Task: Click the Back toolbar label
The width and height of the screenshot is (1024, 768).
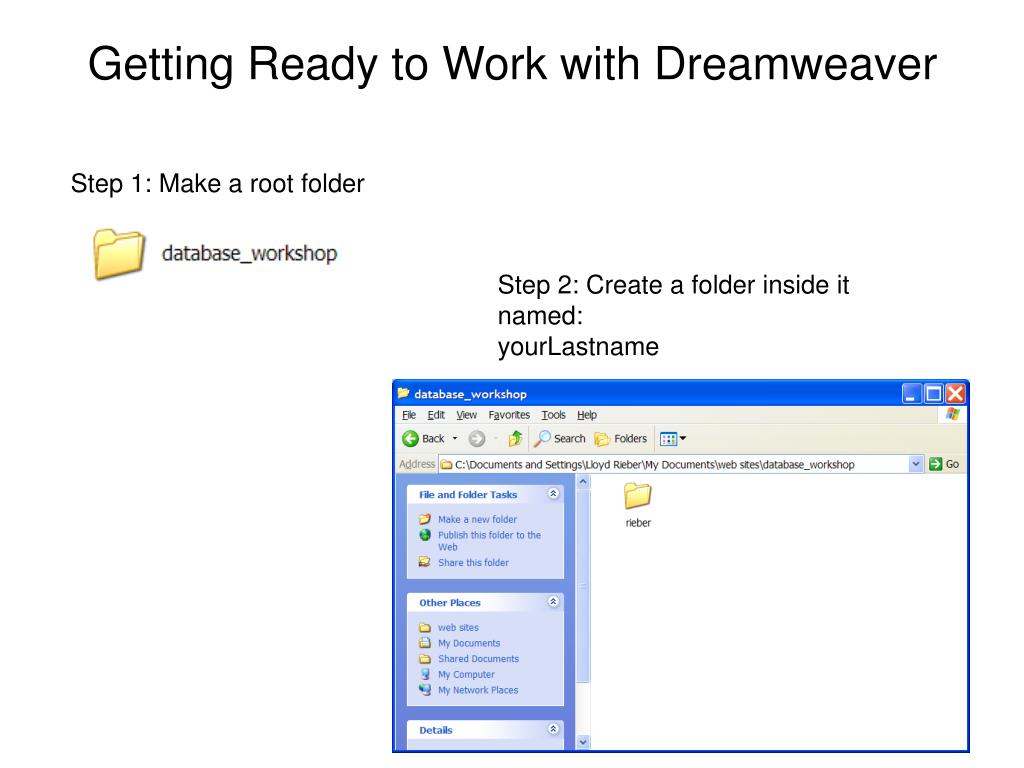Action: pyautogui.click(x=433, y=439)
